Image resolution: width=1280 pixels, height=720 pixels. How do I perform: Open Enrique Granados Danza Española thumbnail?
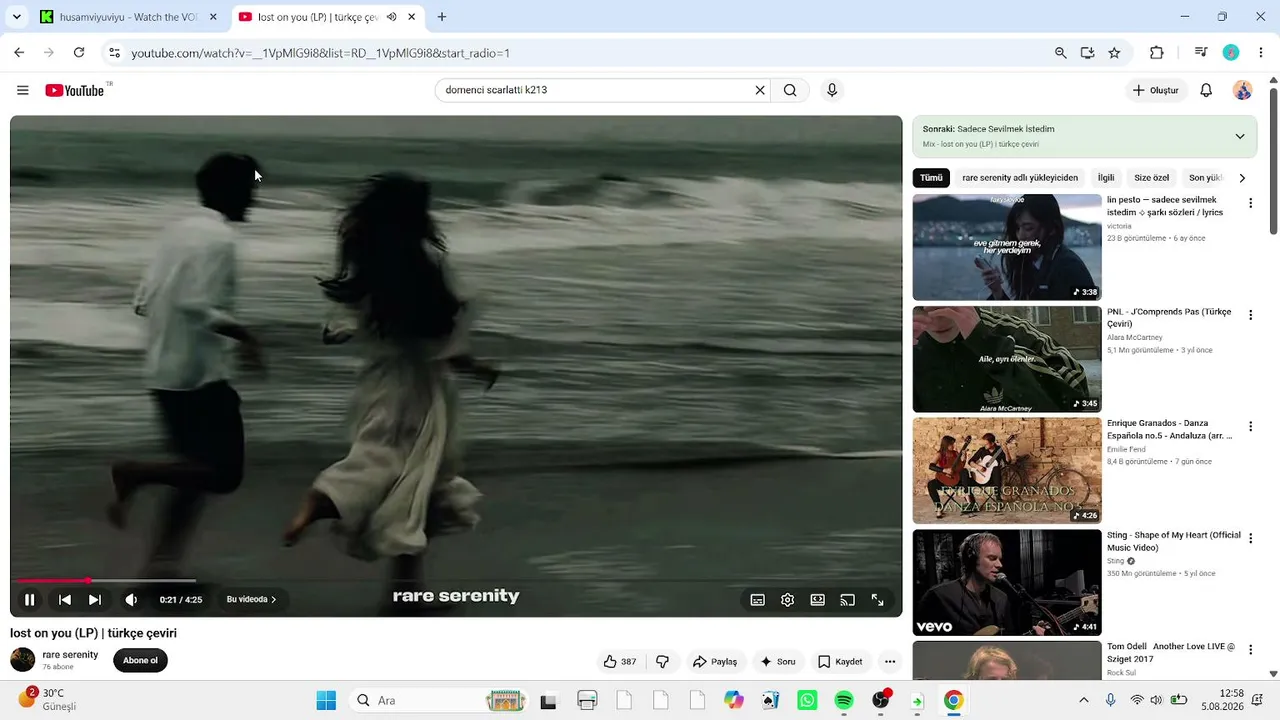point(1007,471)
